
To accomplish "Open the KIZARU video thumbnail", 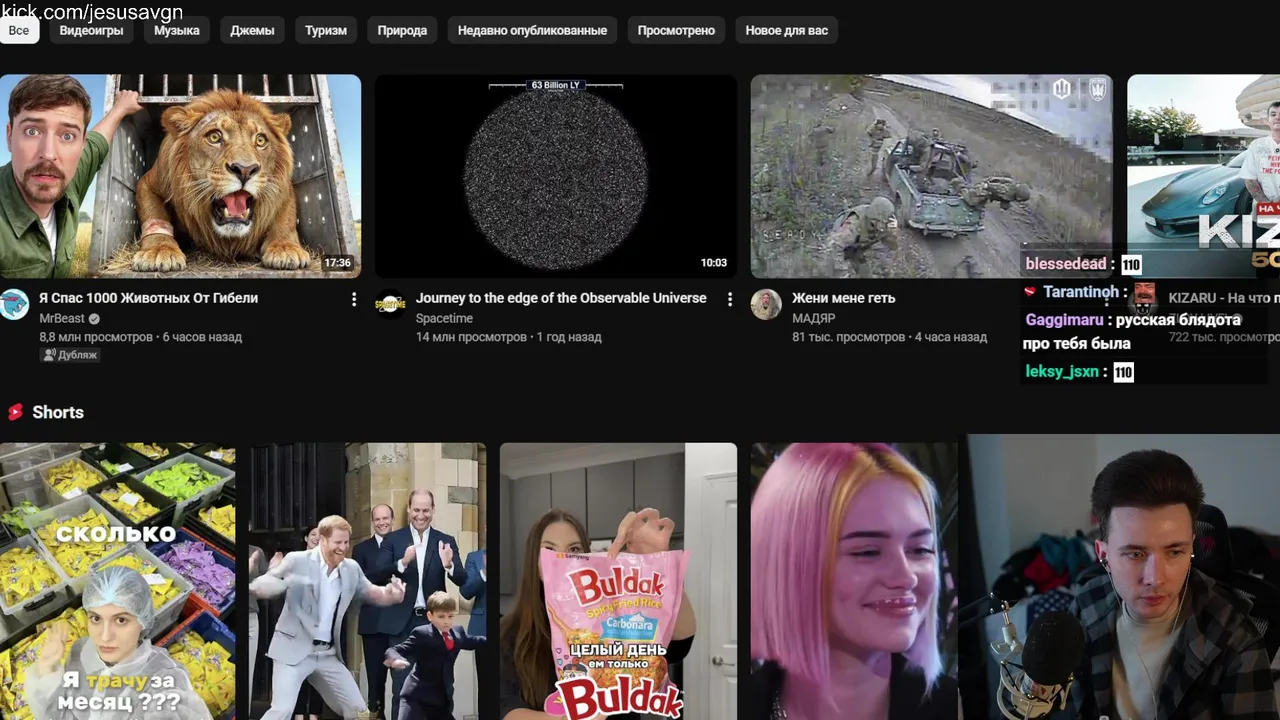I will coord(1203,176).
